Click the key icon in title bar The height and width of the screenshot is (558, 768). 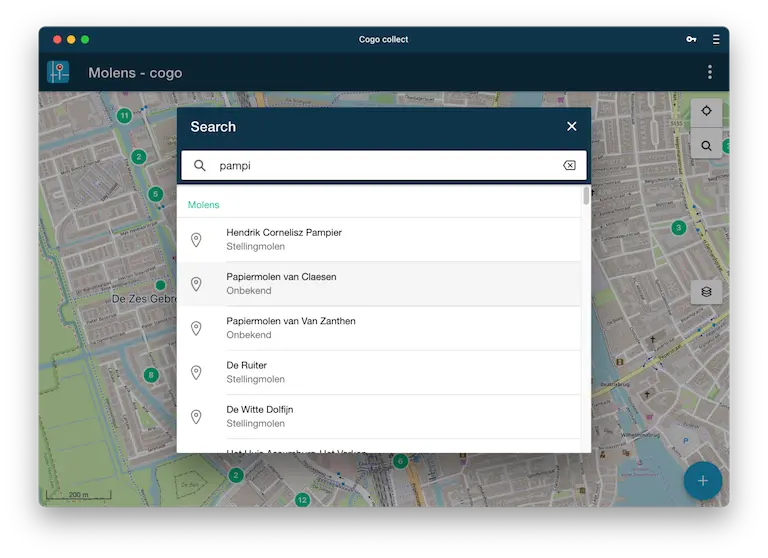click(x=691, y=39)
